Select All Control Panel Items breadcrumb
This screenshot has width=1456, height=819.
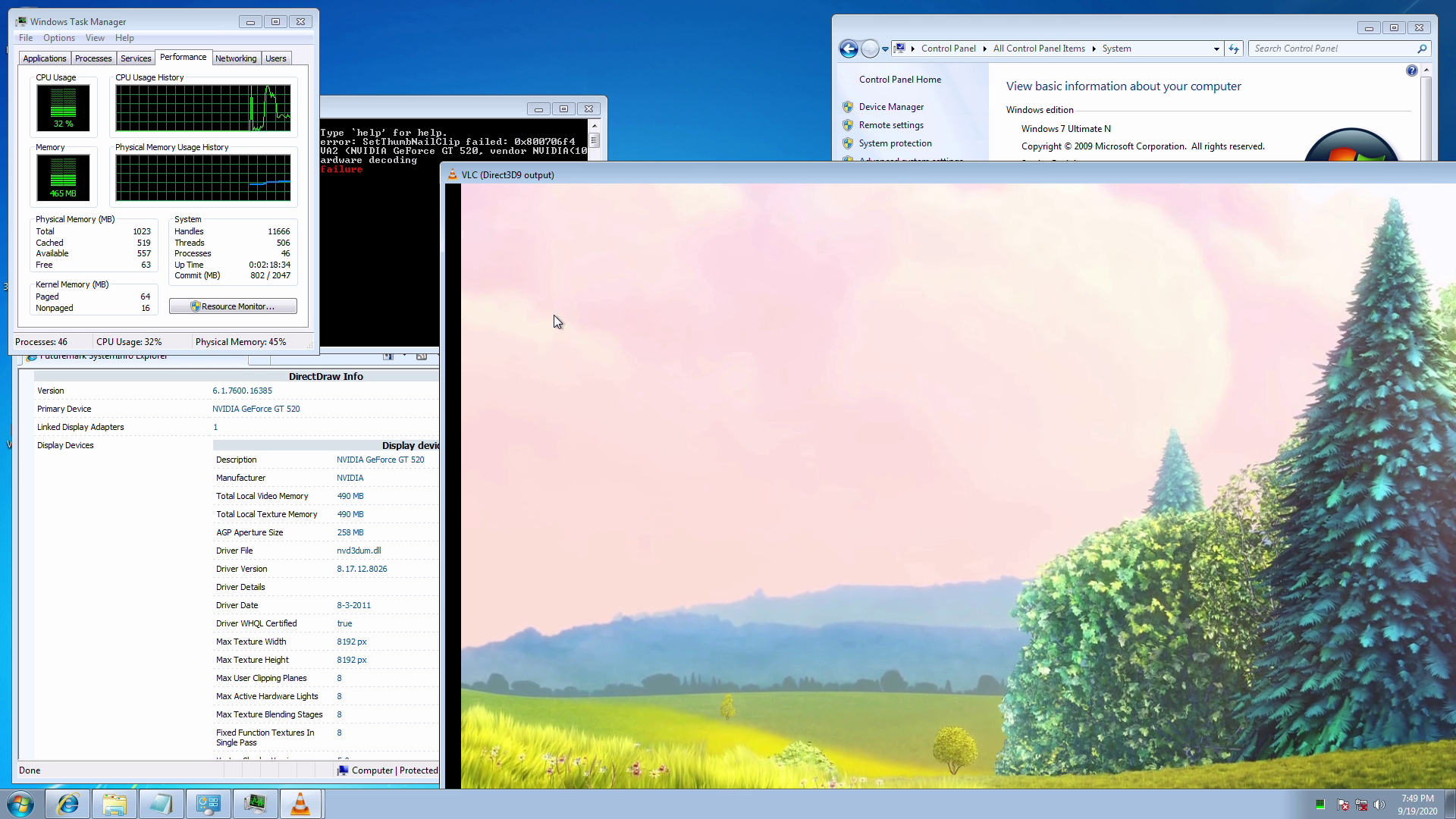click(x=1039, y=49)
